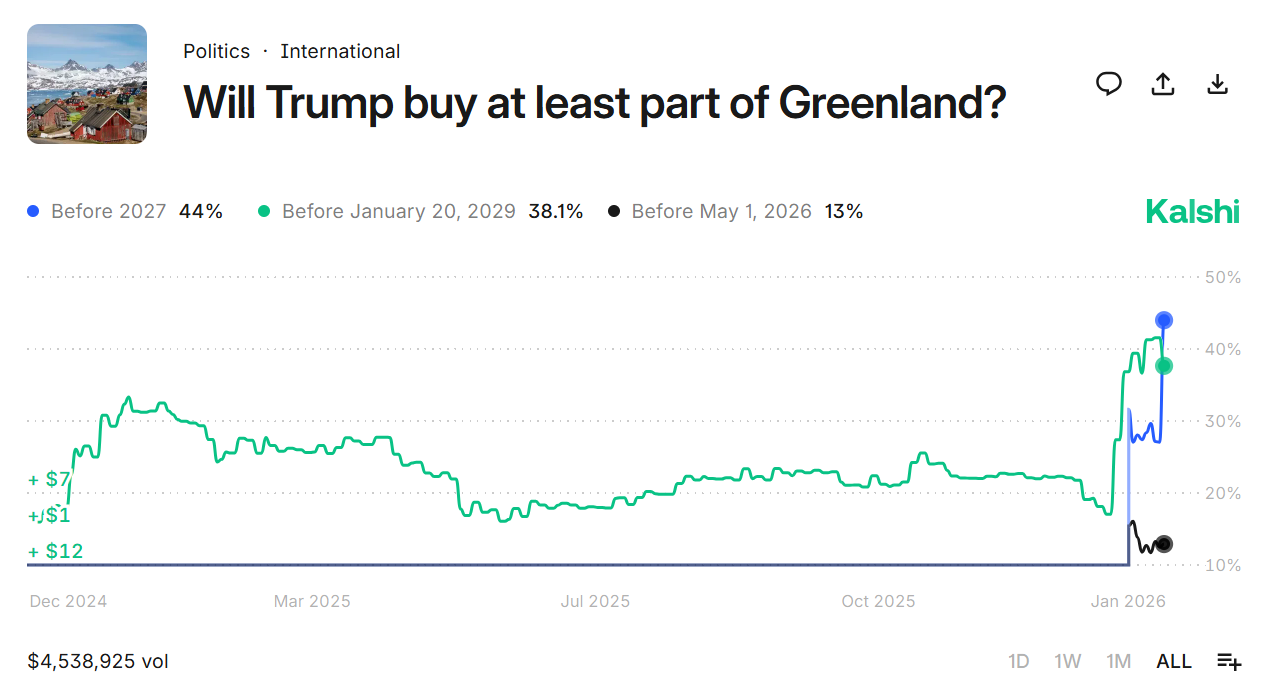Share the Greenland market
Viewport: 1282px width, 687px height.
point(1162,84)
